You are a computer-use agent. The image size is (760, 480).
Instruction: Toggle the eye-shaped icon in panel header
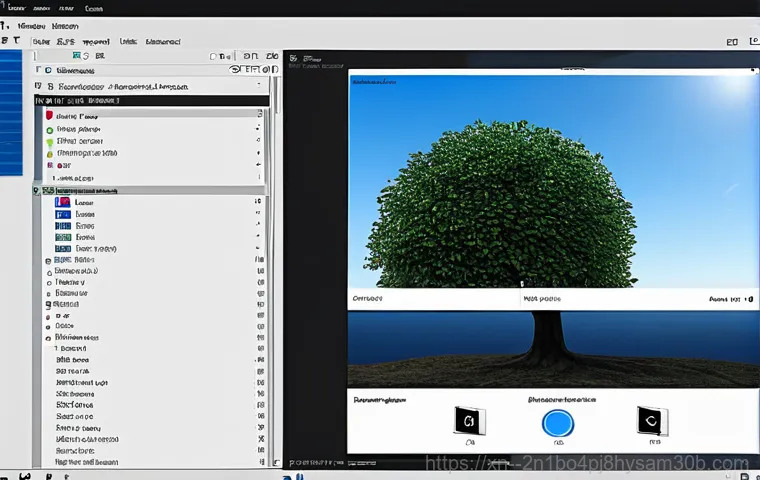[x=235, y=69]
